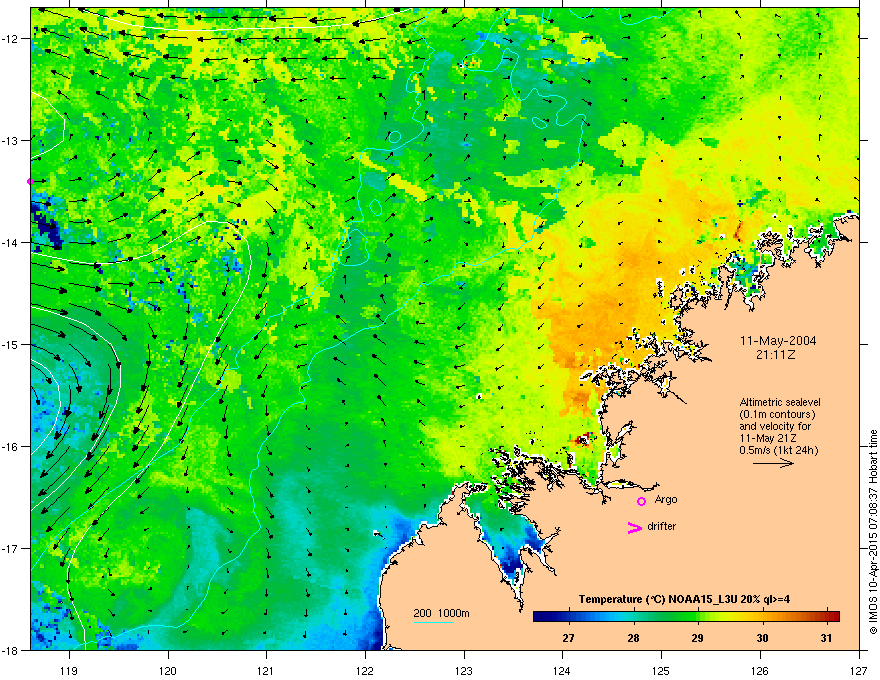Click the longitude axis label 127
This screenshot has width=880, height=680.
tap(858, 670)
